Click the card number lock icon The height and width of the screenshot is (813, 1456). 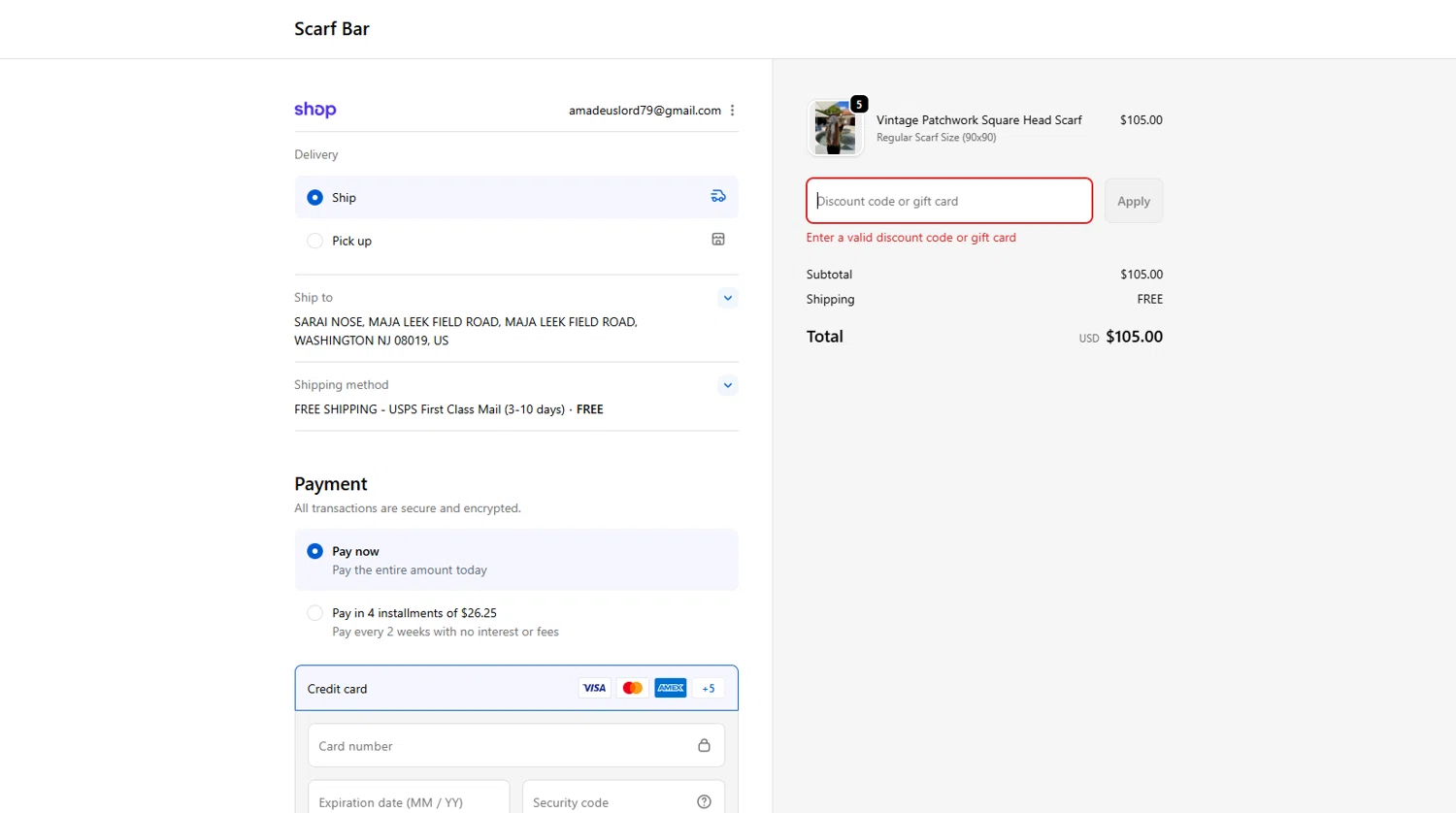tap(704, 745)
